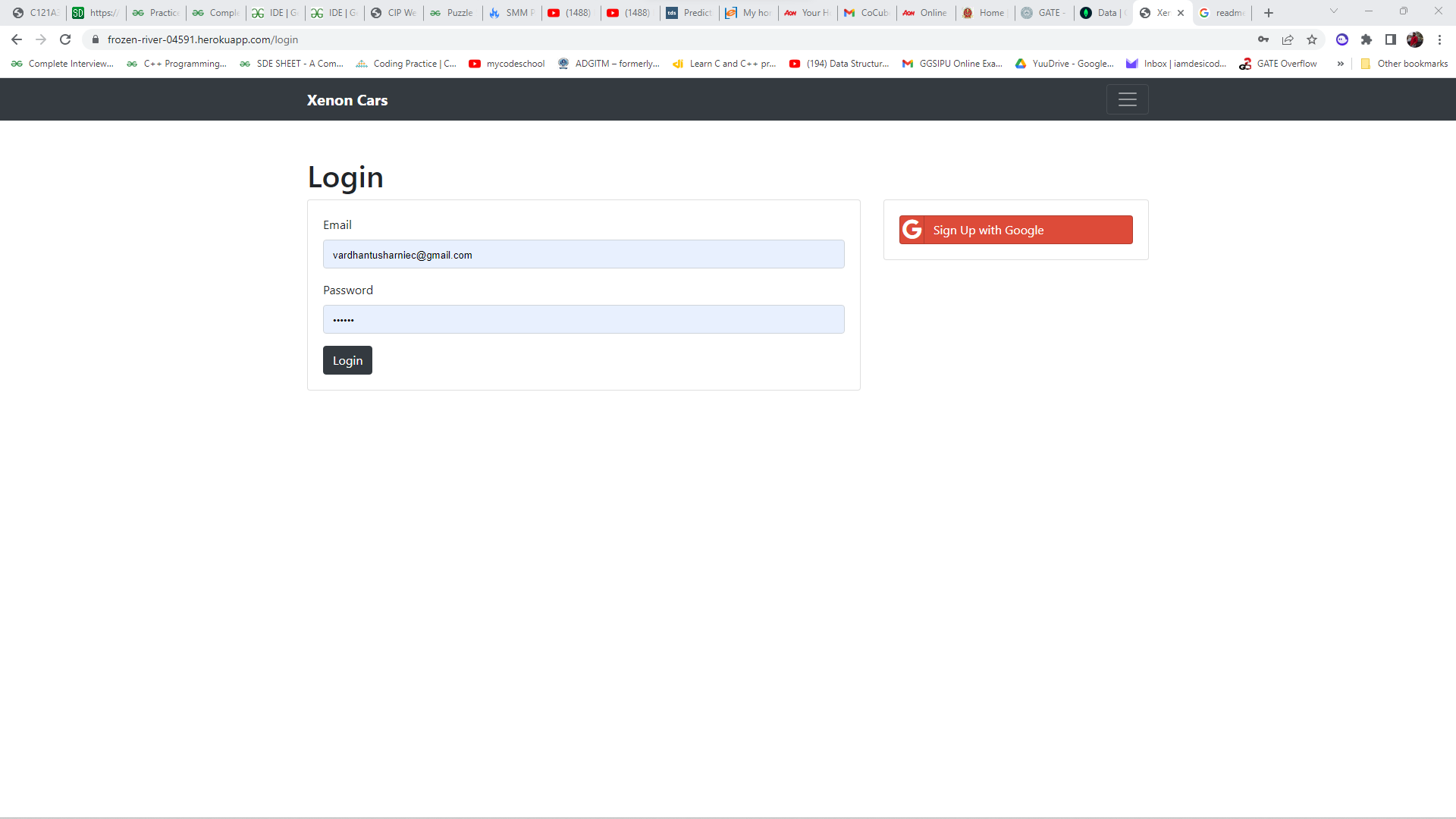Viewport: 1456px width, 819px height.
Task: Open the Chrome tab search dropdown
Action: 1333,12
